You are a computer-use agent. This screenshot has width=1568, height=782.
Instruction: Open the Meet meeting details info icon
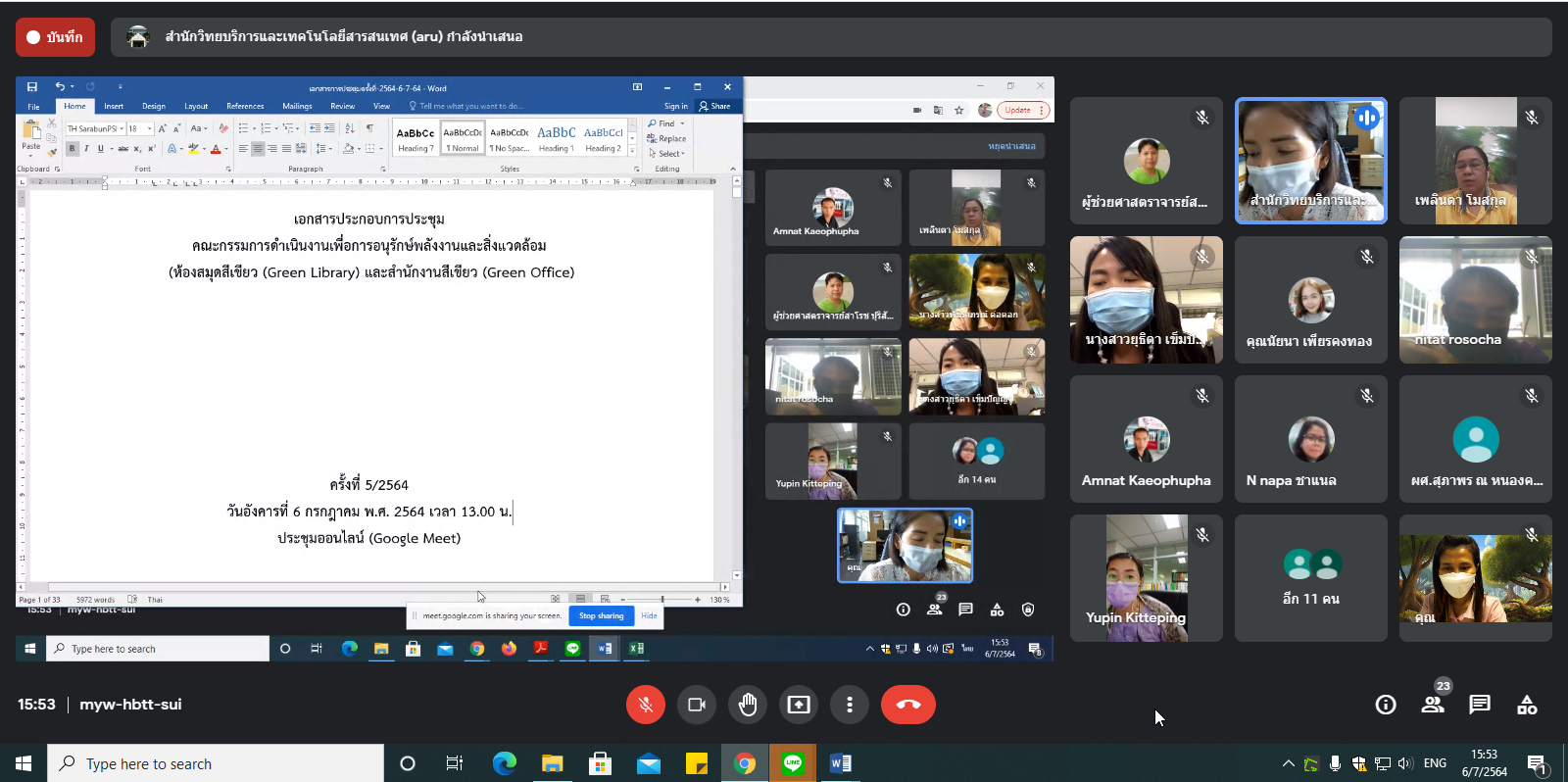[x=1386, y=705]
